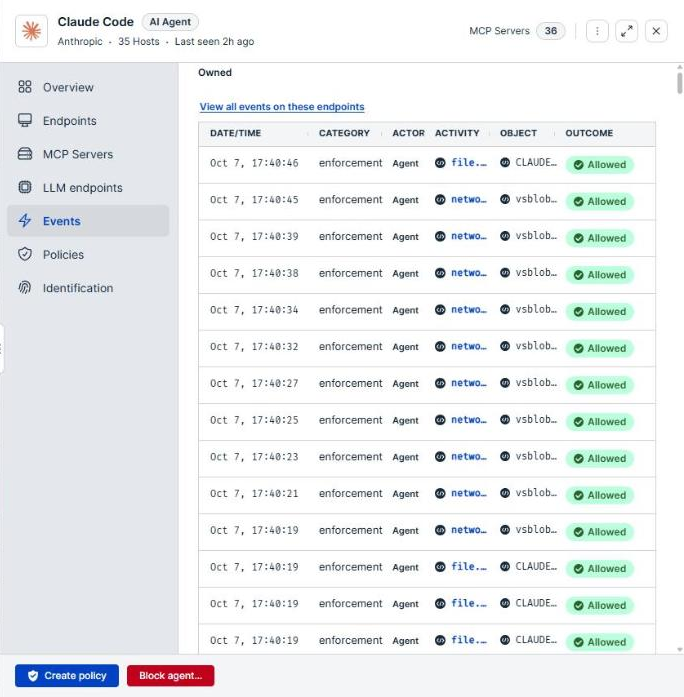Viewport: 684px width, 697px height.
Task: Sort by DATE/TIME column header
Action: pos(236,133)
